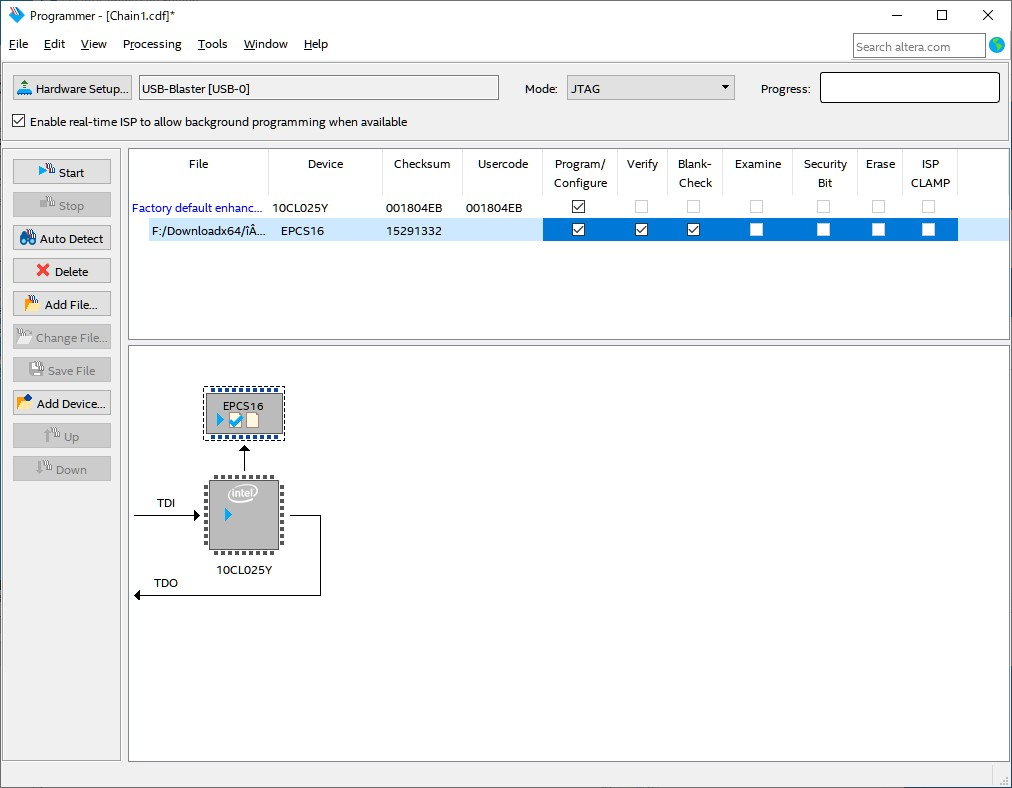This screenshot has width=1012, height=788.
Task: Enable Examine for the EPCS16 row
Action: [x=756, y=230]
